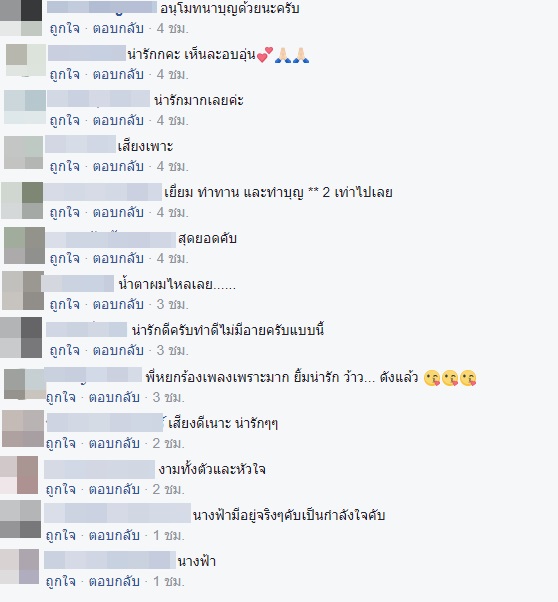
Task: Reply to the comment 'สุดยอดคับ'
Action: 118,258
